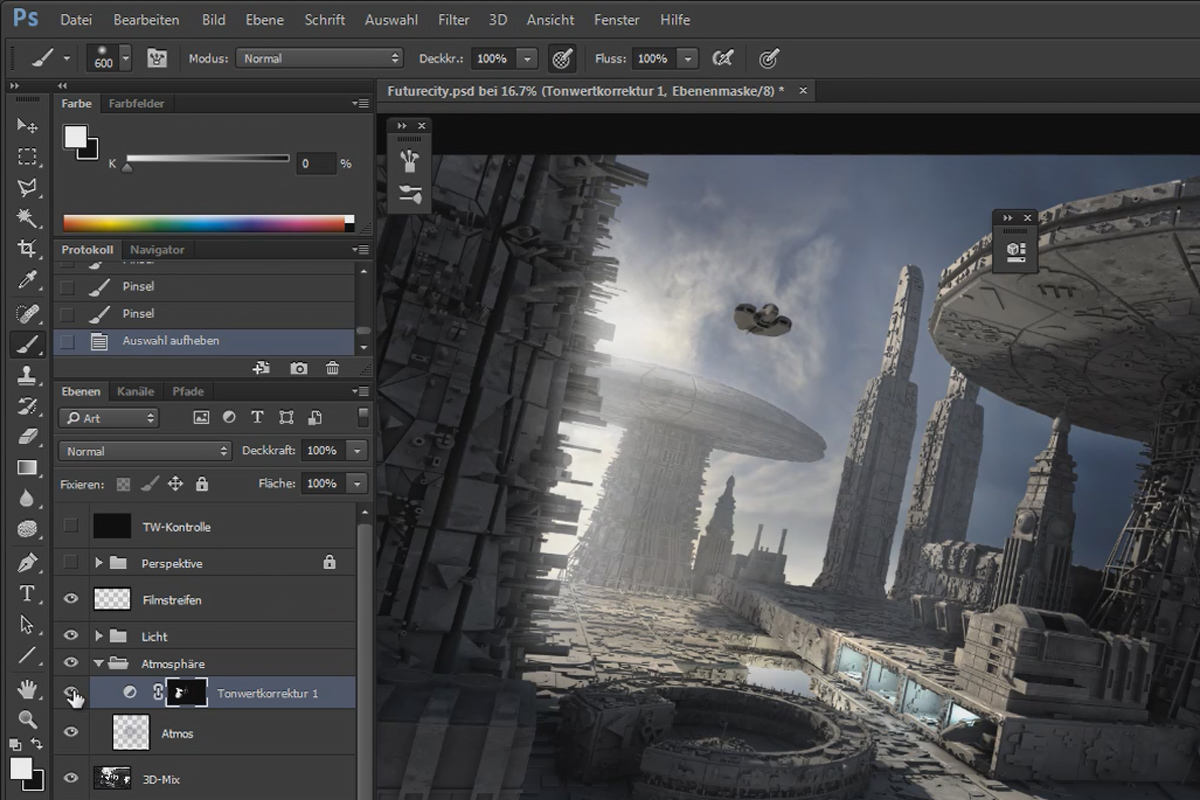1200x800 pixels.
Task: Switch to the Navigator tab
Action: pos(157,250)
